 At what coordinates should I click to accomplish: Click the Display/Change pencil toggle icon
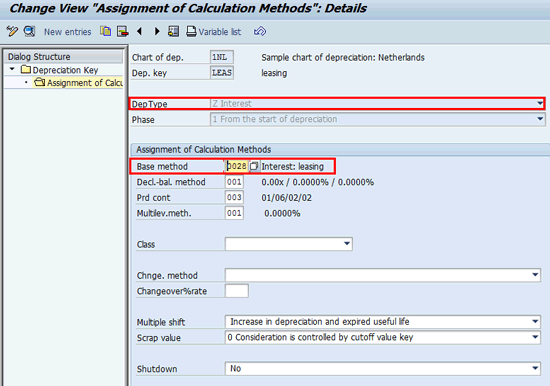point(12,32)
